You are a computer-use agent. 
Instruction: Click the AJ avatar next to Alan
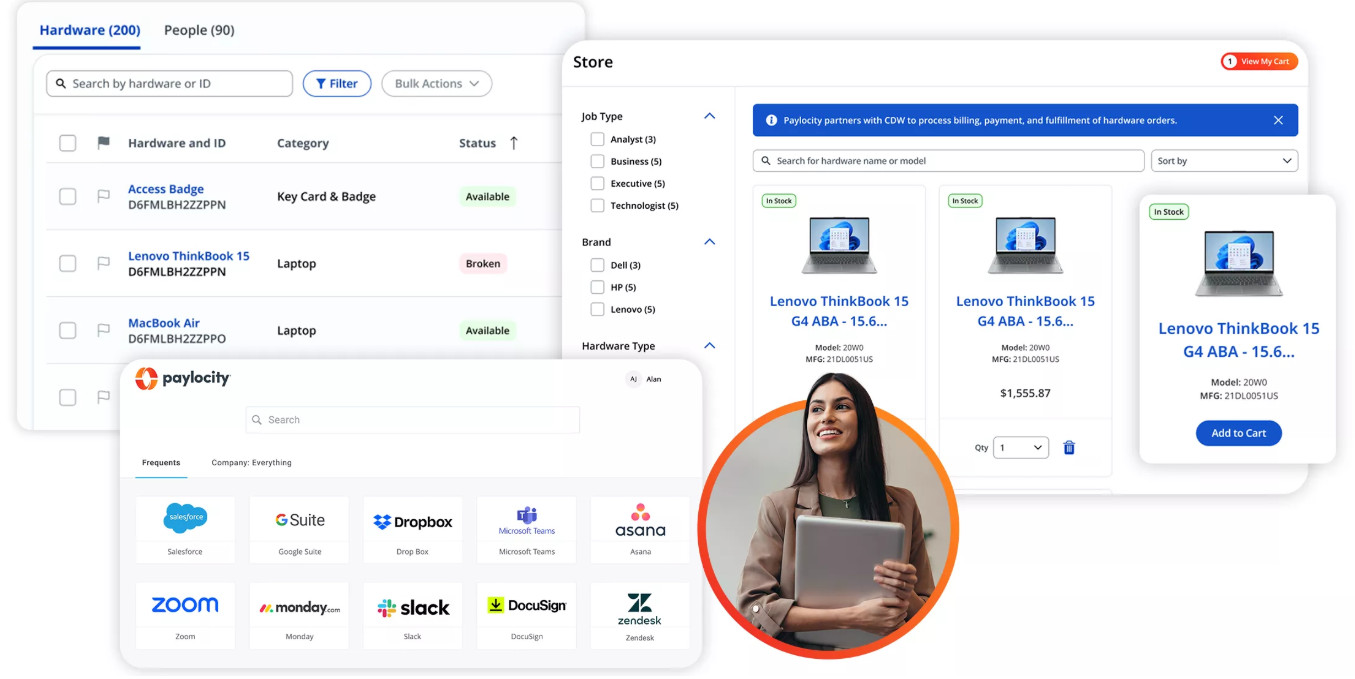click(x=633, y=379)
